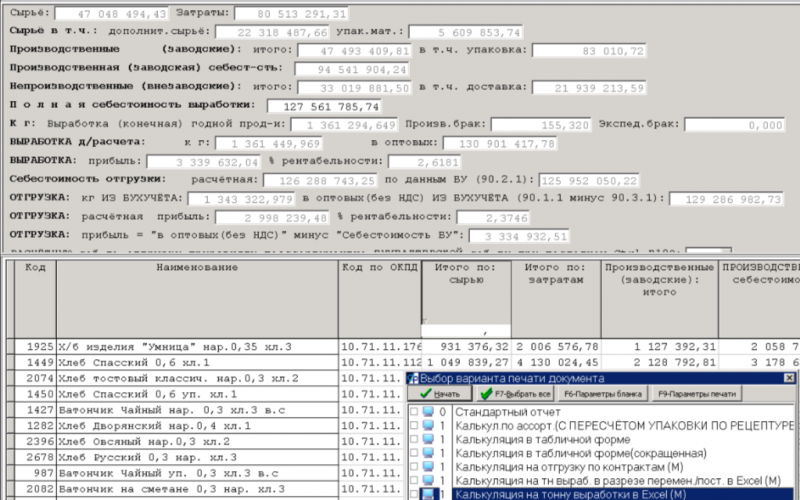800x500 pixels.
Task: Open F6-Параметры бланка
Action: click(x=600, y=394)
